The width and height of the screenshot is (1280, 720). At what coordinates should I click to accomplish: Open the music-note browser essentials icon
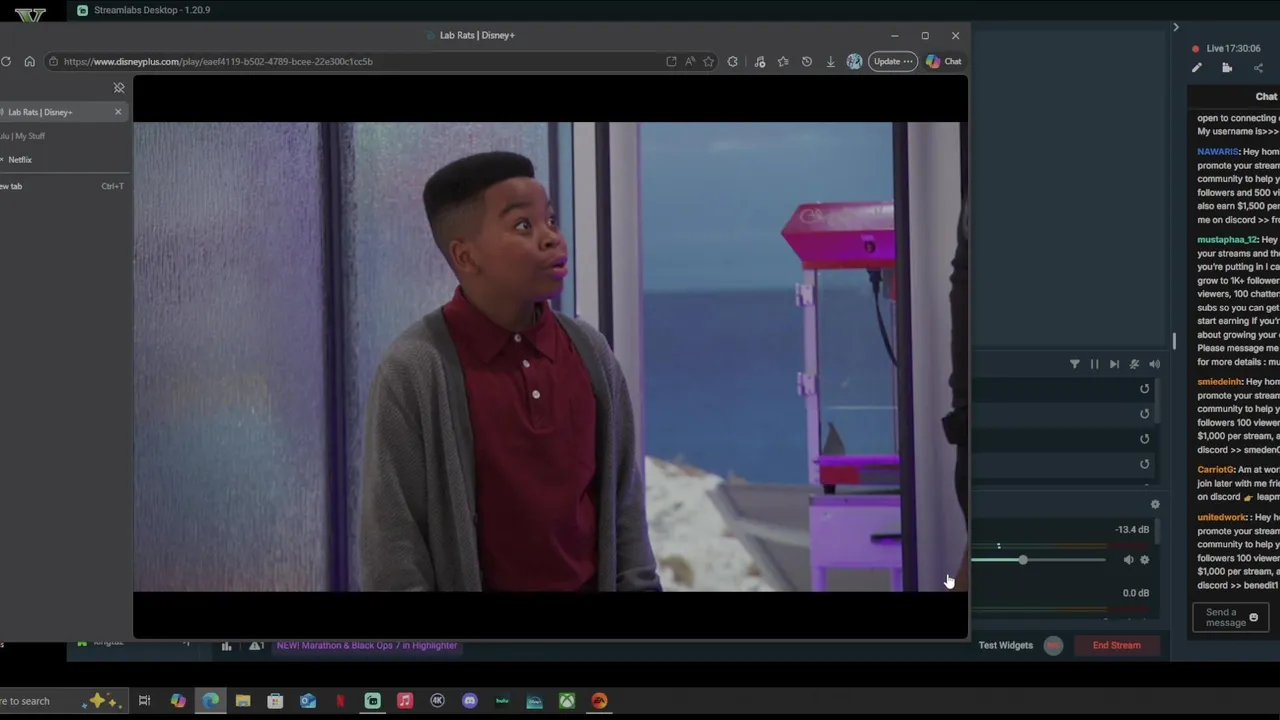click(x=760, y=61)
